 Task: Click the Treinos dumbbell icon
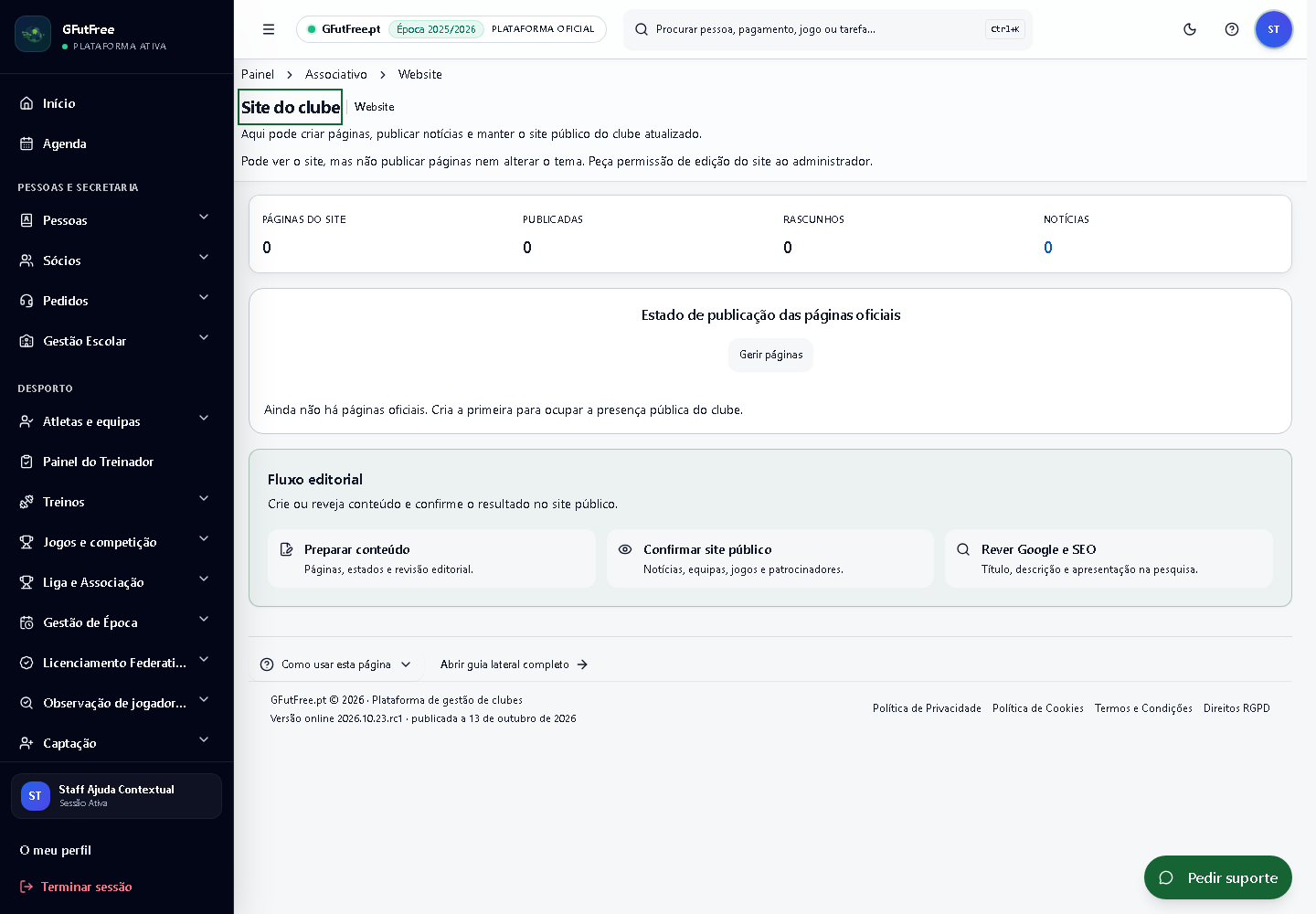pyautogui.click(x=27, y=502)
